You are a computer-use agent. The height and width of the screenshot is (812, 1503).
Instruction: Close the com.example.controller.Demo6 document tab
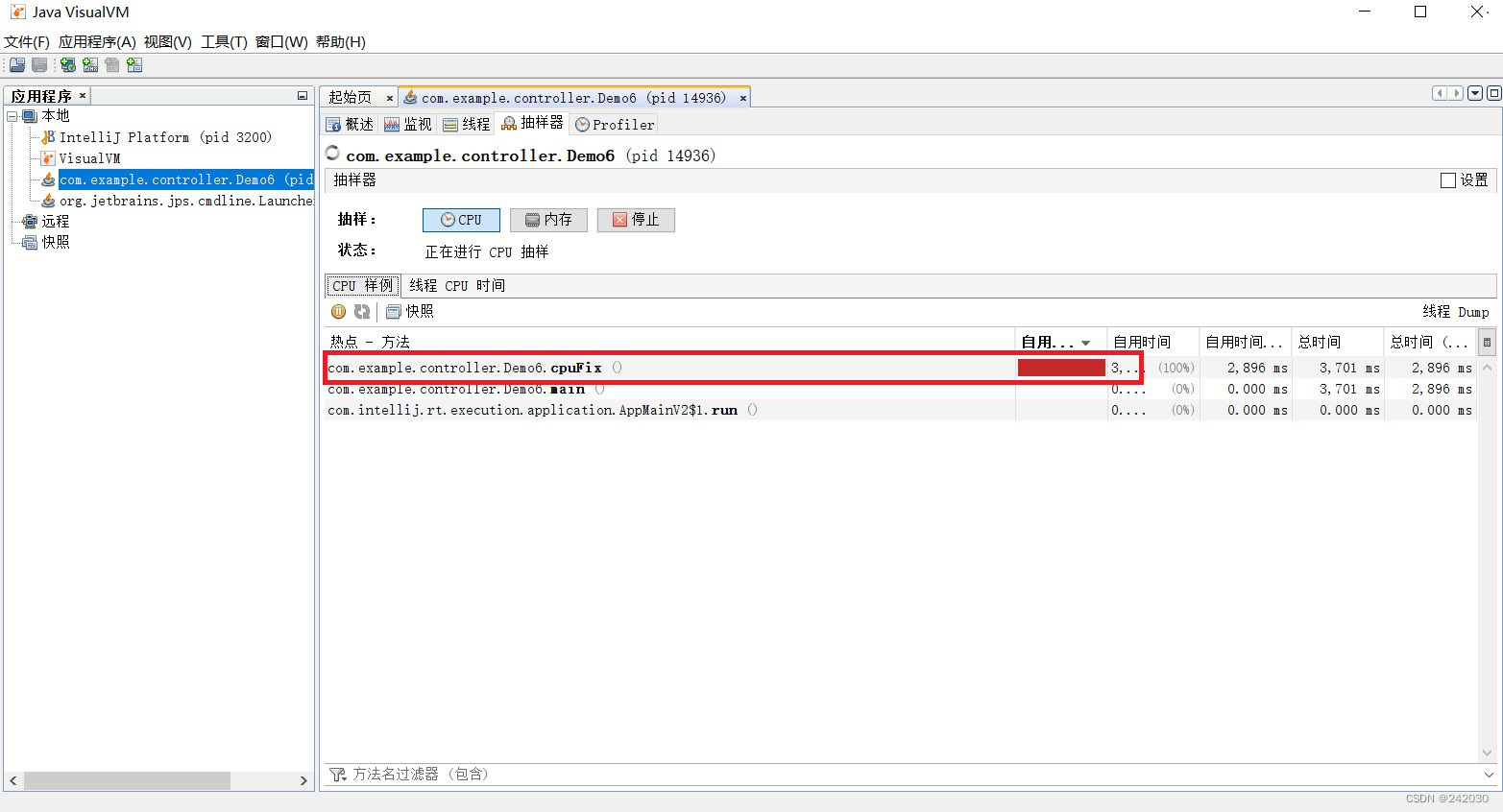tap(742, 98)
